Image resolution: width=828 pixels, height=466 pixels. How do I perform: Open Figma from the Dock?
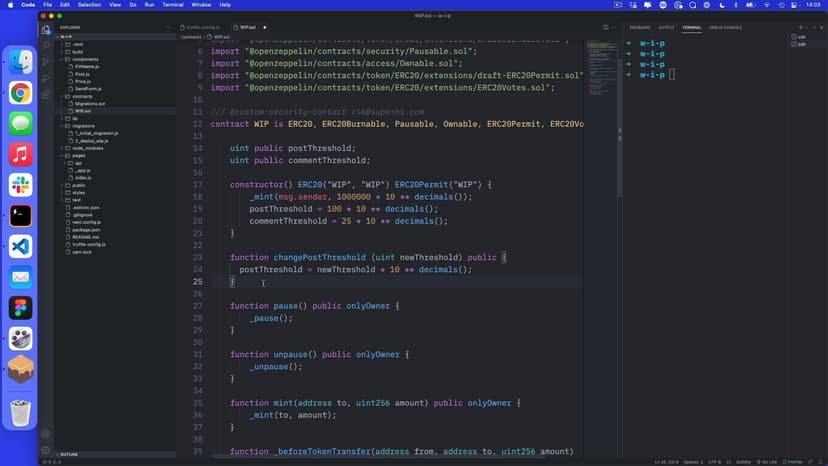click(x=20, y=308)
